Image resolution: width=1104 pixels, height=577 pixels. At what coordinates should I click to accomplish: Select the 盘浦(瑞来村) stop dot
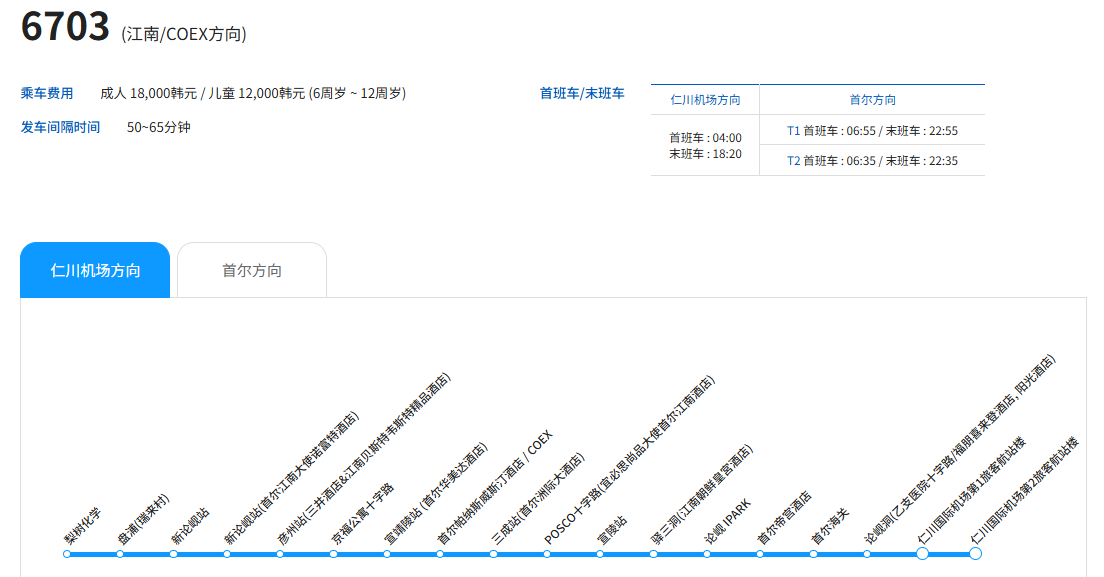[x=120, y=554]
